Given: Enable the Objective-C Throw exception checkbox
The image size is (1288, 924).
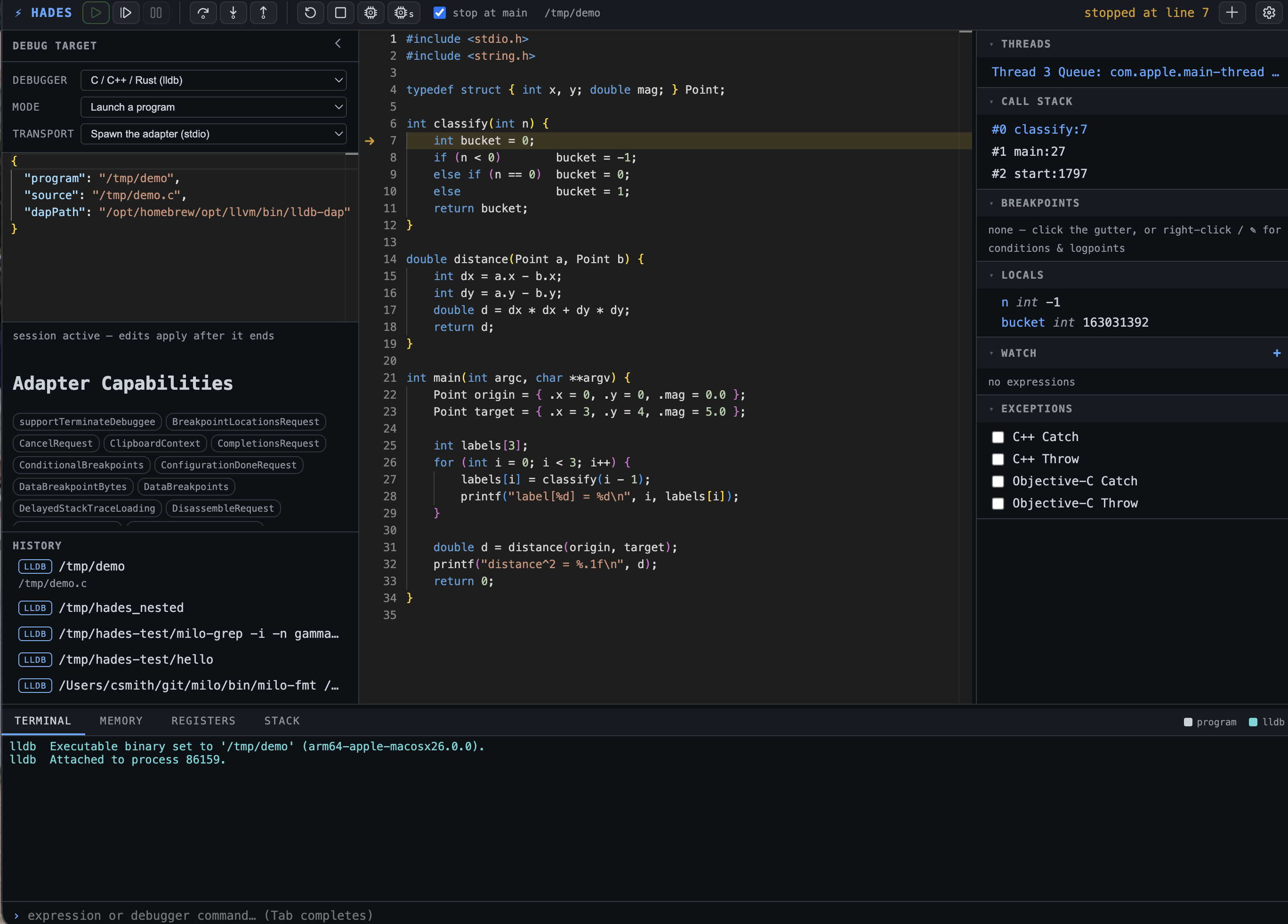Looking at the screenshot, I should coord(998,503).
